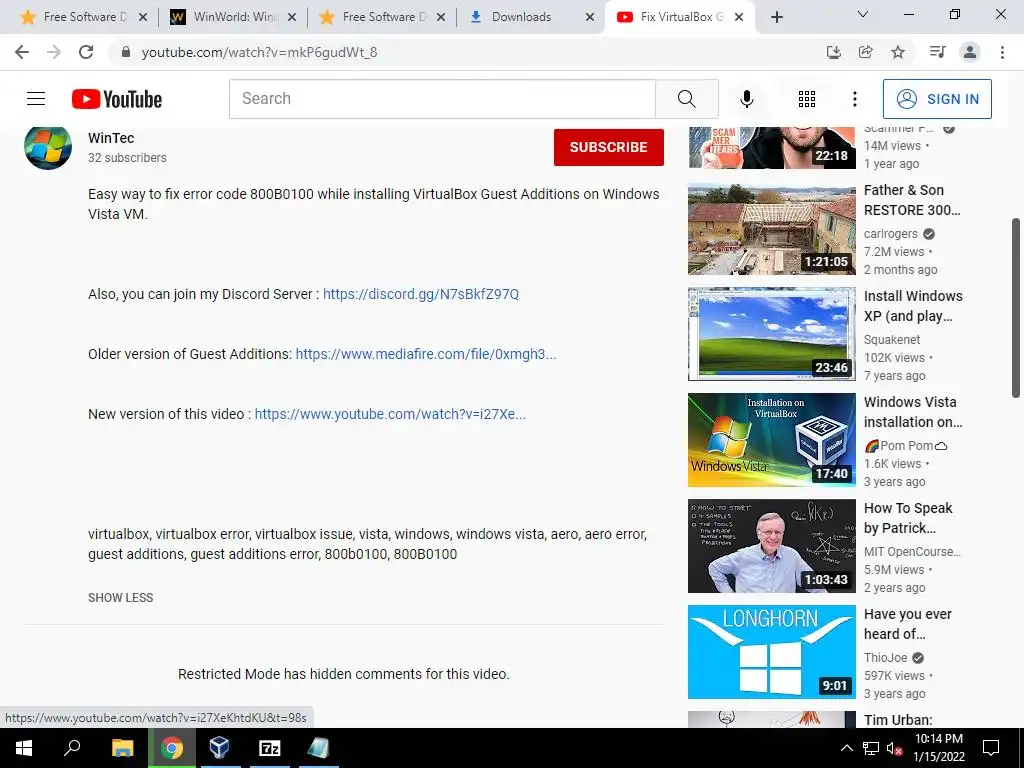
Task: Open the tab search chevron
Action: (862, 14)
